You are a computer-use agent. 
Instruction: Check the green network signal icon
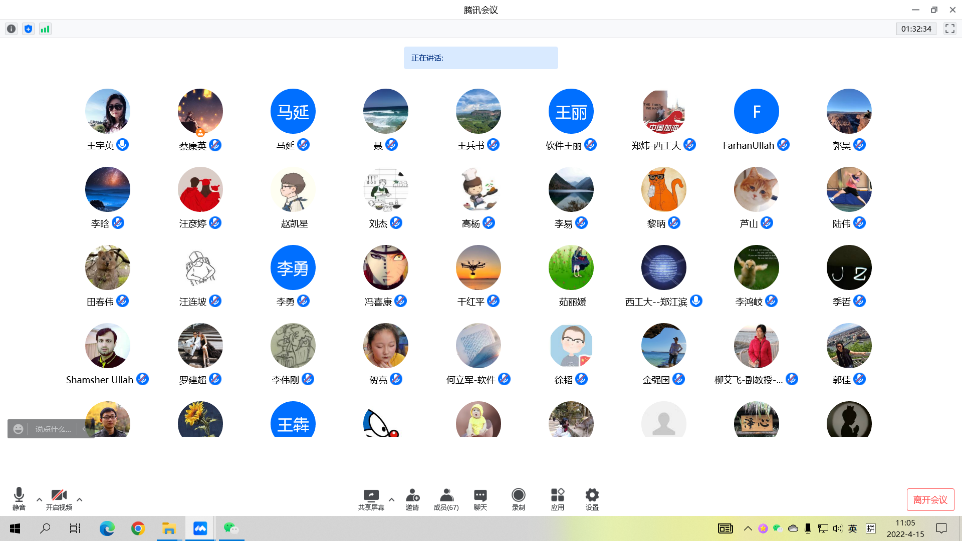tap(45, 29)
